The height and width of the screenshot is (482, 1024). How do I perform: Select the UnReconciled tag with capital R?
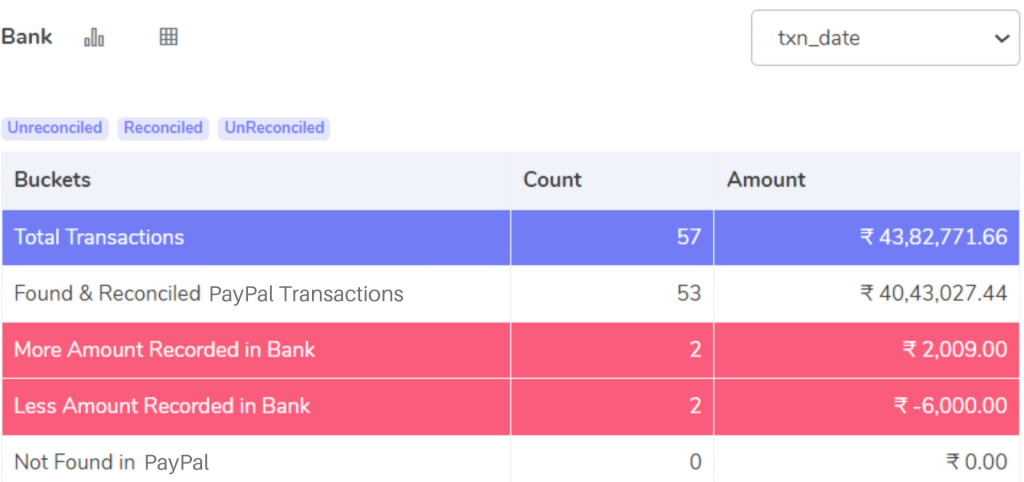[274, 127]
